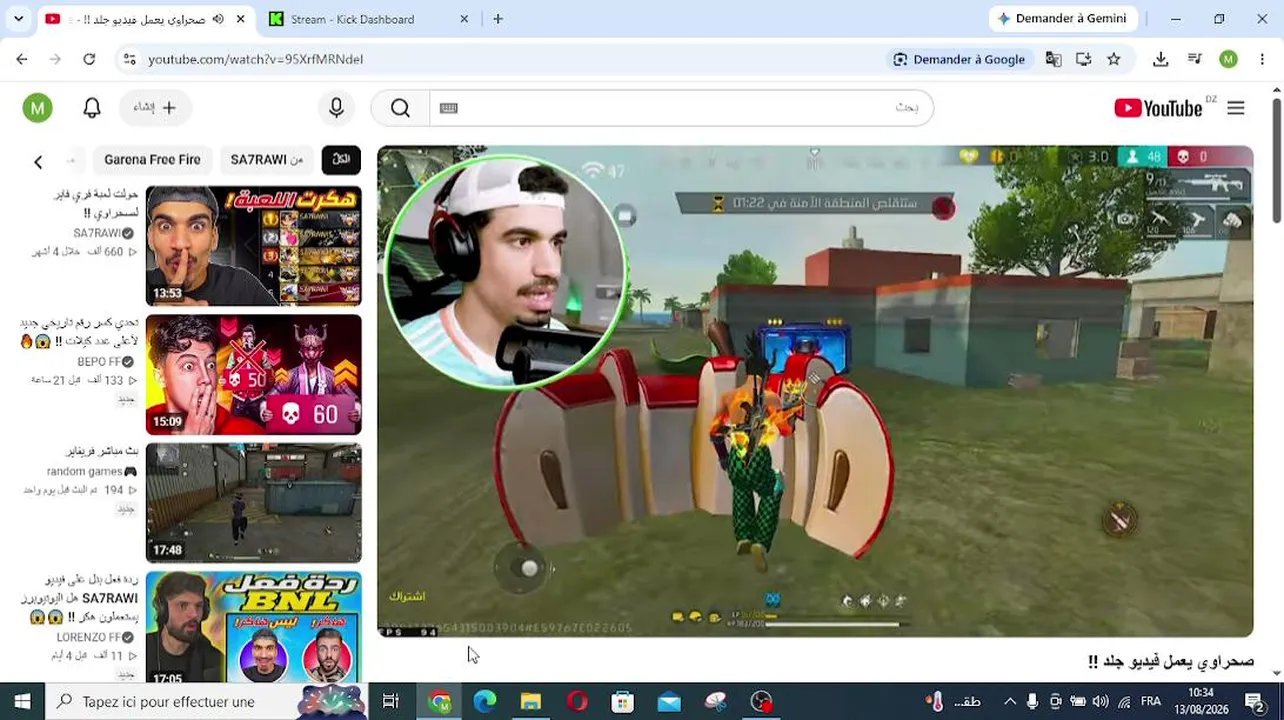Open OBS Studio from the taskbar
Image resolution: width=1284 pixels, height=720 pixels.
pyautogui.click(x=762, y=701)
